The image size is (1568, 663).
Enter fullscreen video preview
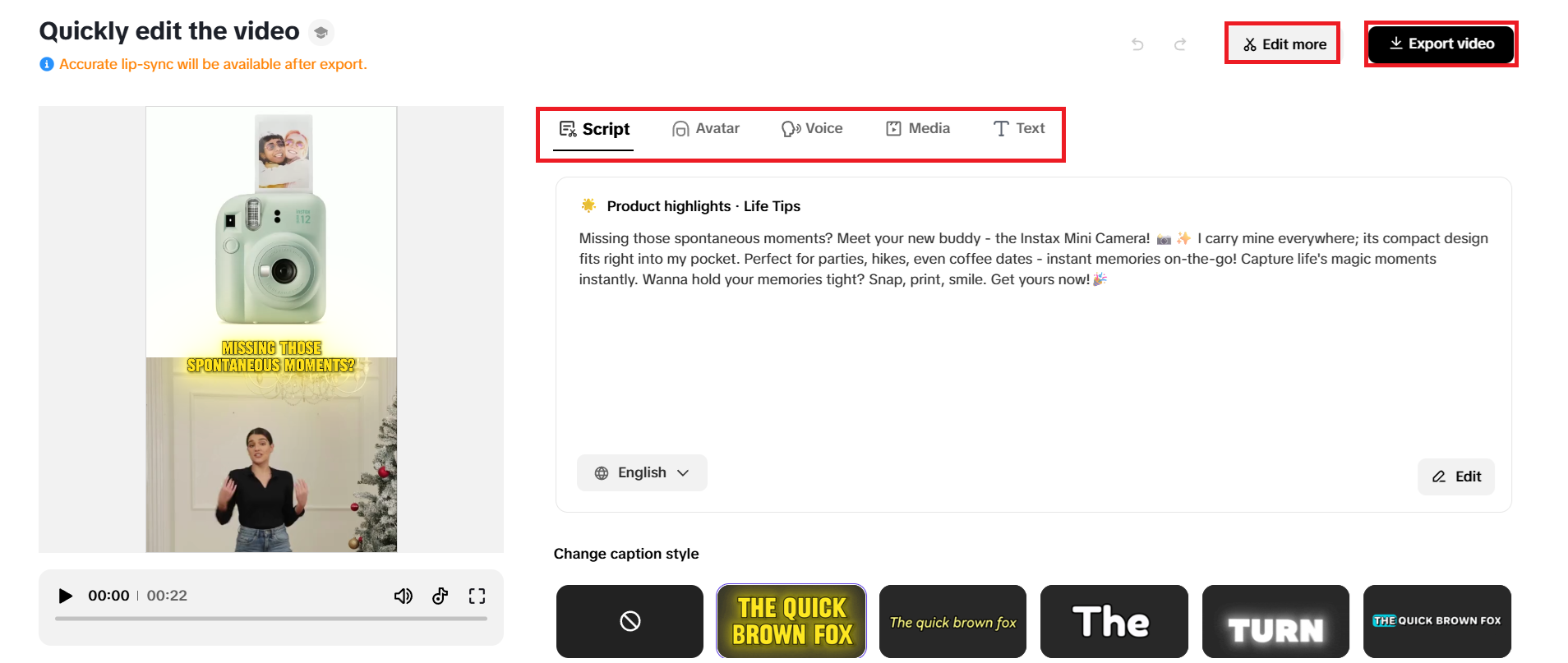477,596
